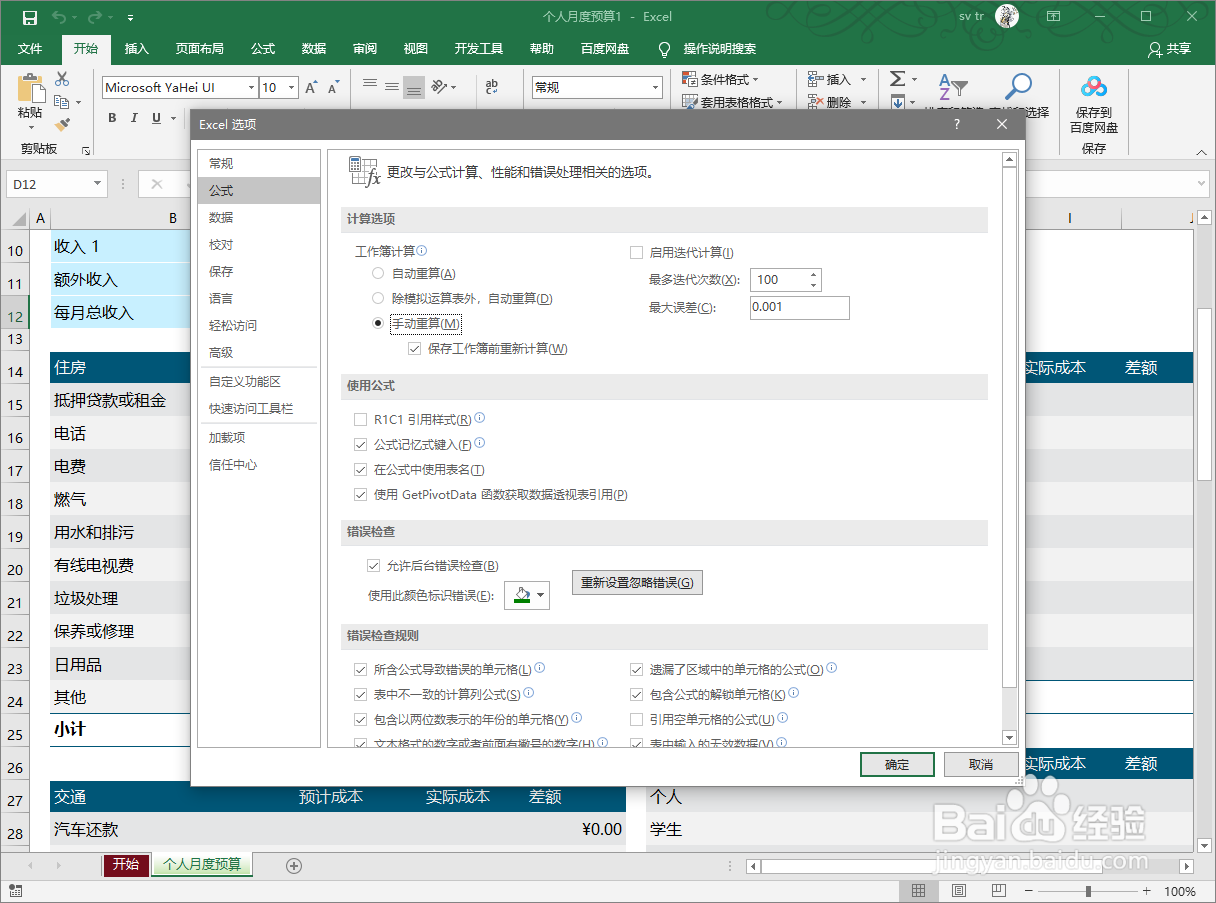Click the Cut scissors icon
The height and width of the screenshot is (903, 1216).
click(x=62, y=79)
